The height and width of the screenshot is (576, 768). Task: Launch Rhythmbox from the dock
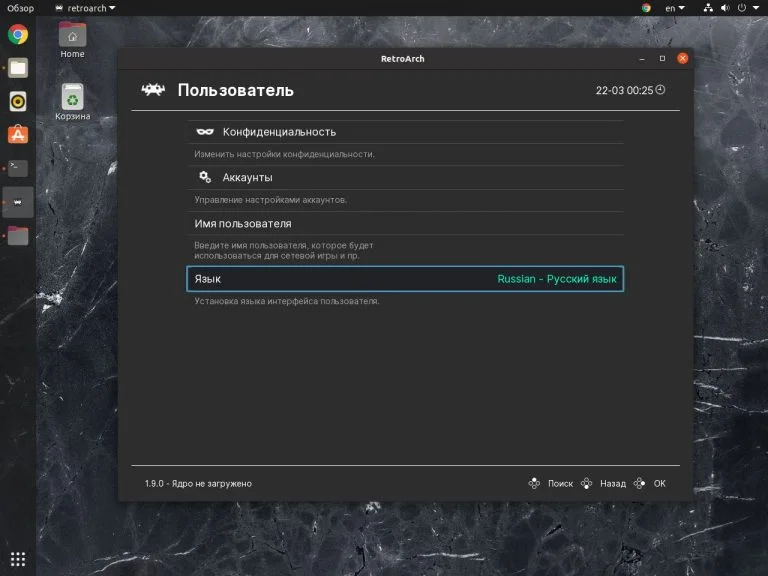18,101
